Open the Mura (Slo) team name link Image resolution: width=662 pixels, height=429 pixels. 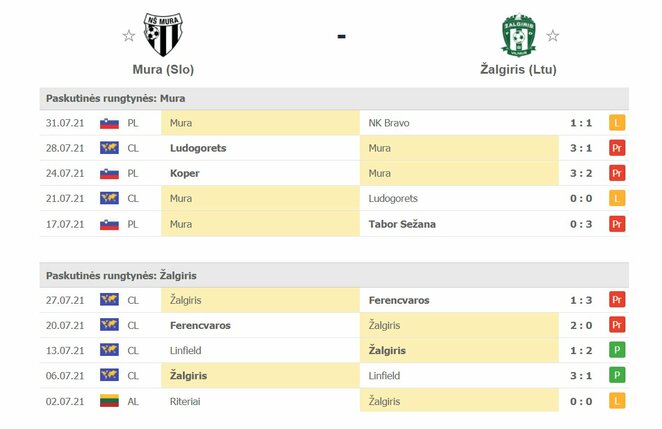pos(163,70)
